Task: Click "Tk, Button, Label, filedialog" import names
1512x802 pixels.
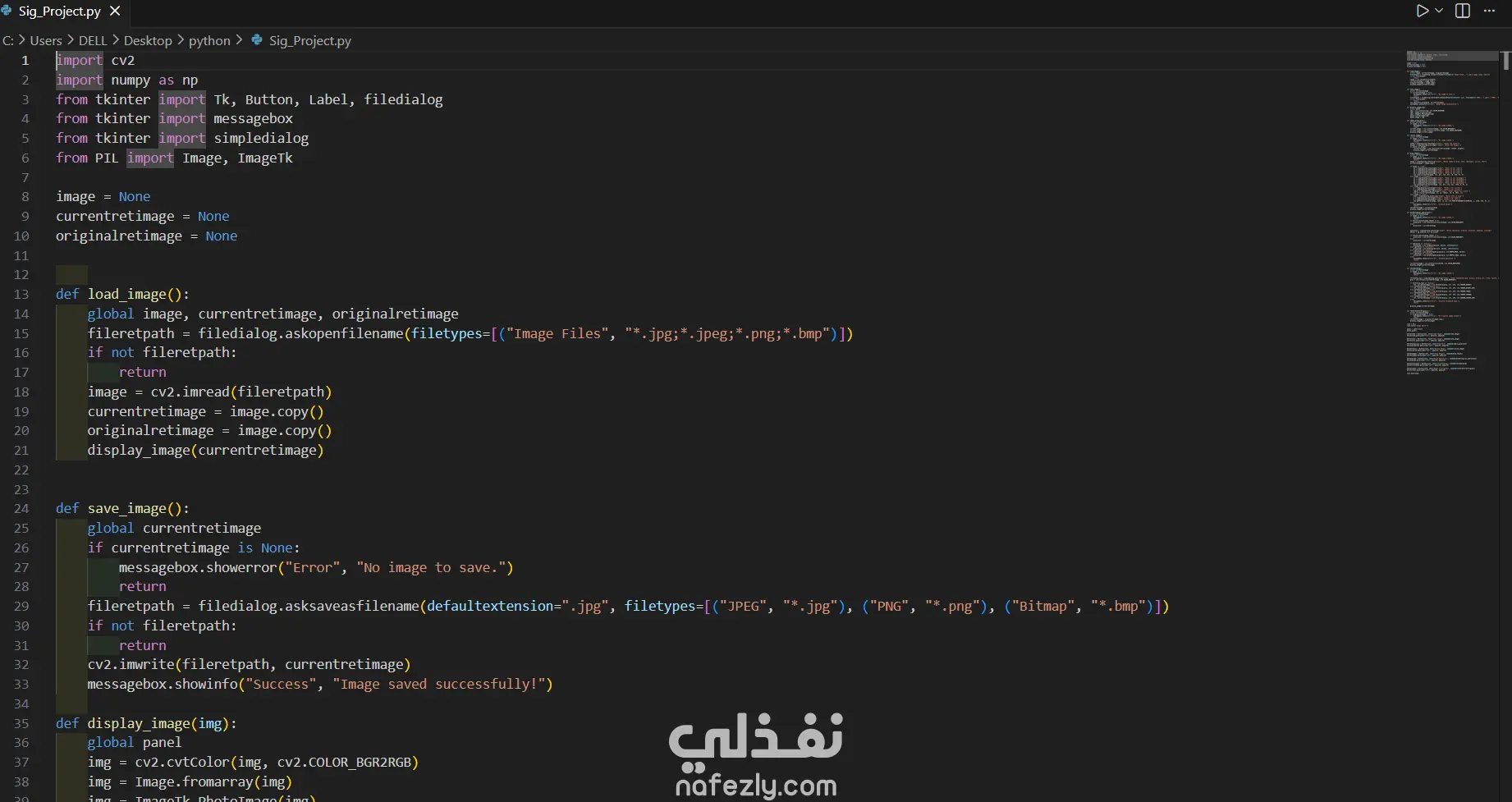Action: click(x=328, y=99)
